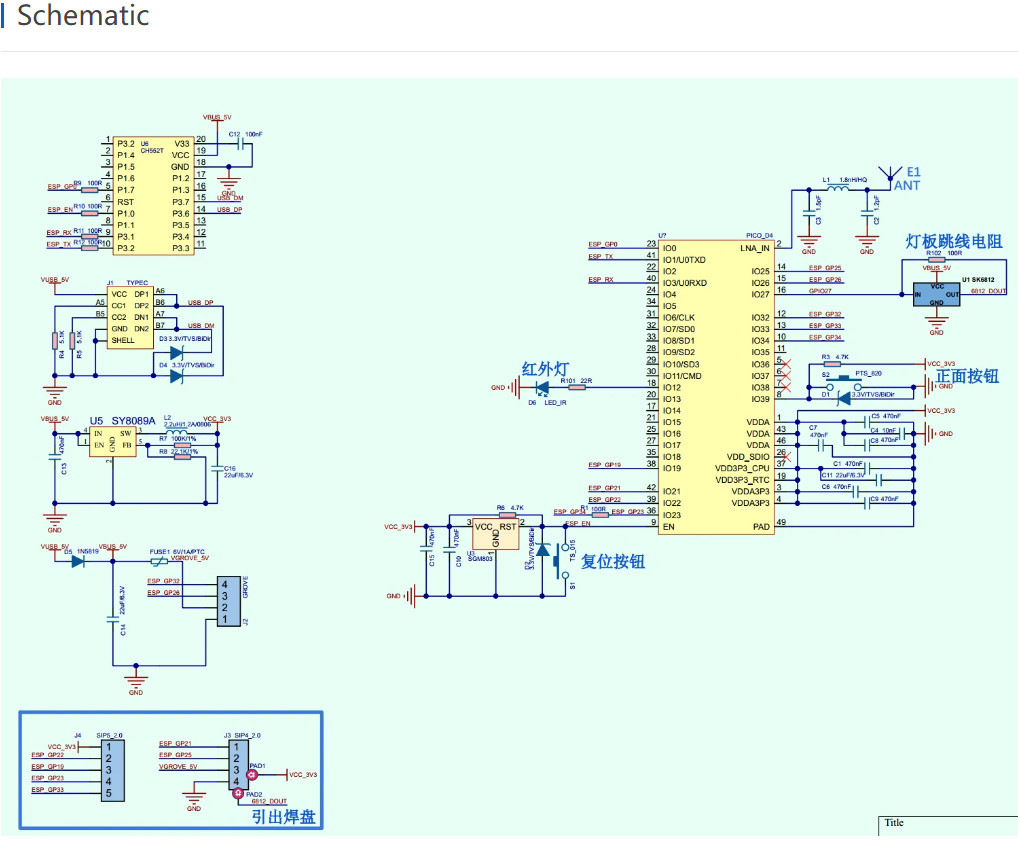
Task: Select the J2 GROVE connector
Action: point(230,601)
